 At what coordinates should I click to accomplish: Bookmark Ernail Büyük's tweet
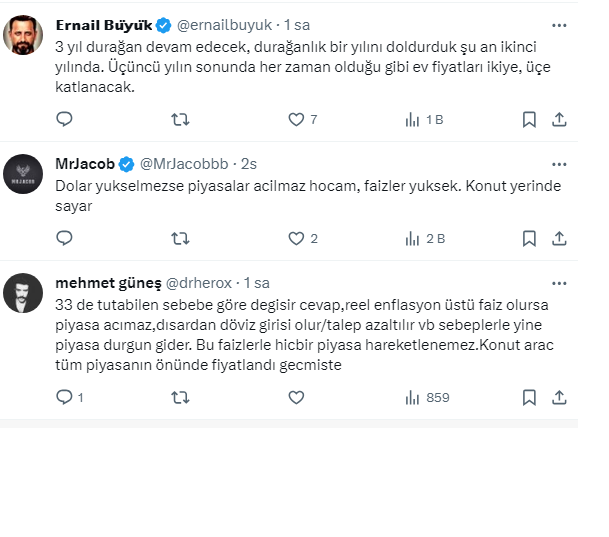(529, 119)
